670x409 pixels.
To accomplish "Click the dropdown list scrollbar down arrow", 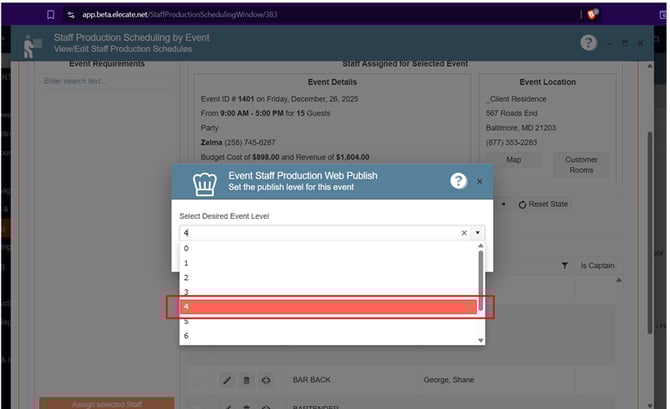I will [481, 340].
